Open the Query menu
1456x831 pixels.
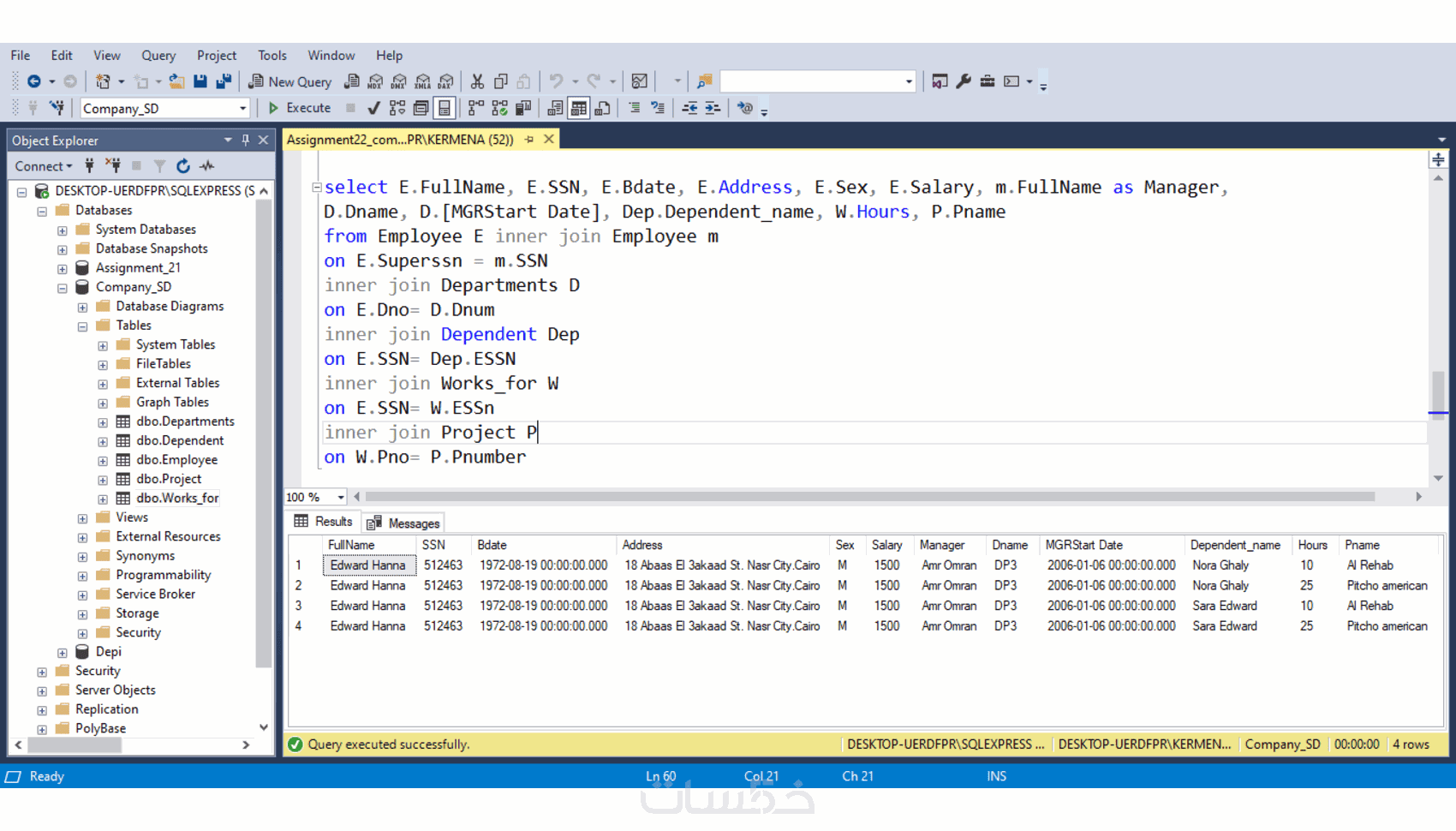pos(158,55)
